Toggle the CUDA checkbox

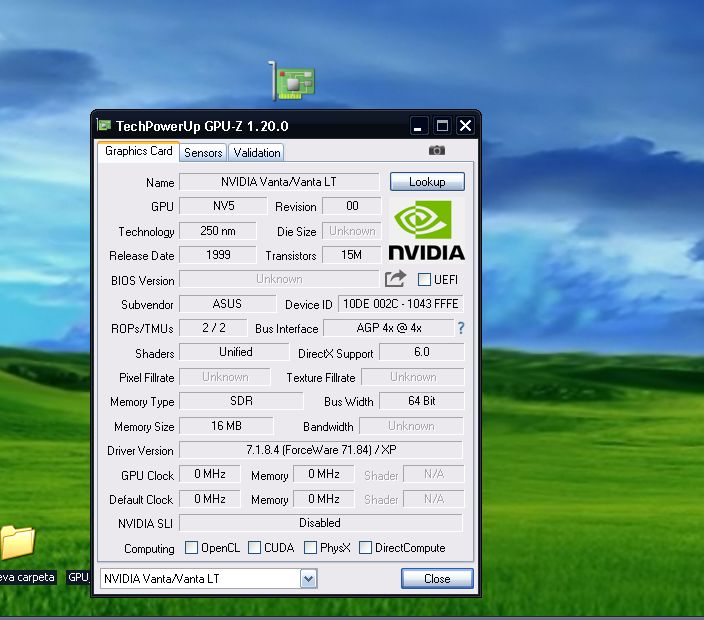254,547
